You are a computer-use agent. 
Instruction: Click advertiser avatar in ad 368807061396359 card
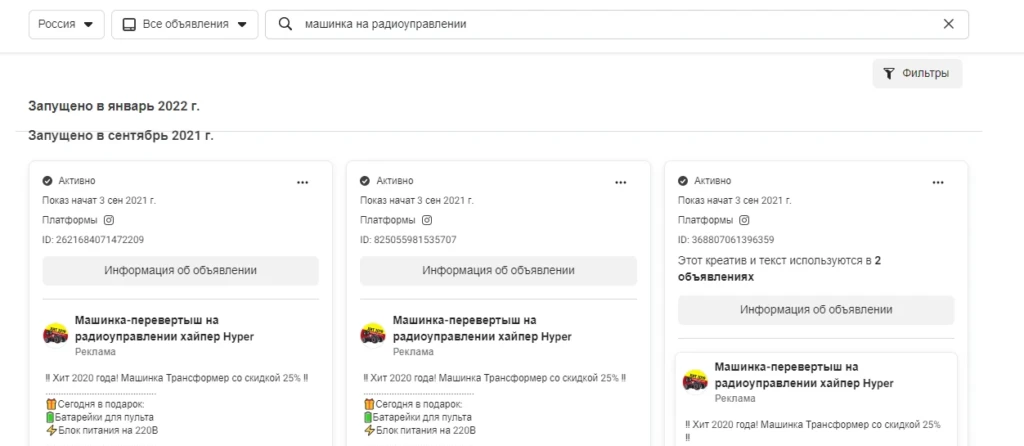pyautogui.click(x=696, y=381)
